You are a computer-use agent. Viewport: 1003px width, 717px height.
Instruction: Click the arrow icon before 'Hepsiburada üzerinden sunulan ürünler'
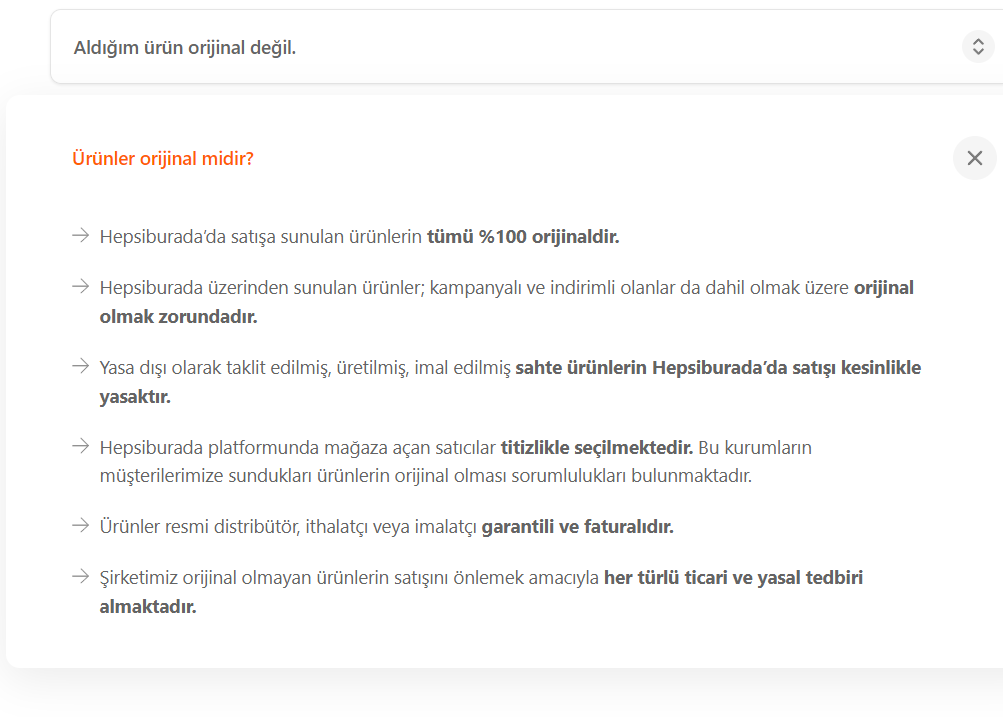coord(81,287)
